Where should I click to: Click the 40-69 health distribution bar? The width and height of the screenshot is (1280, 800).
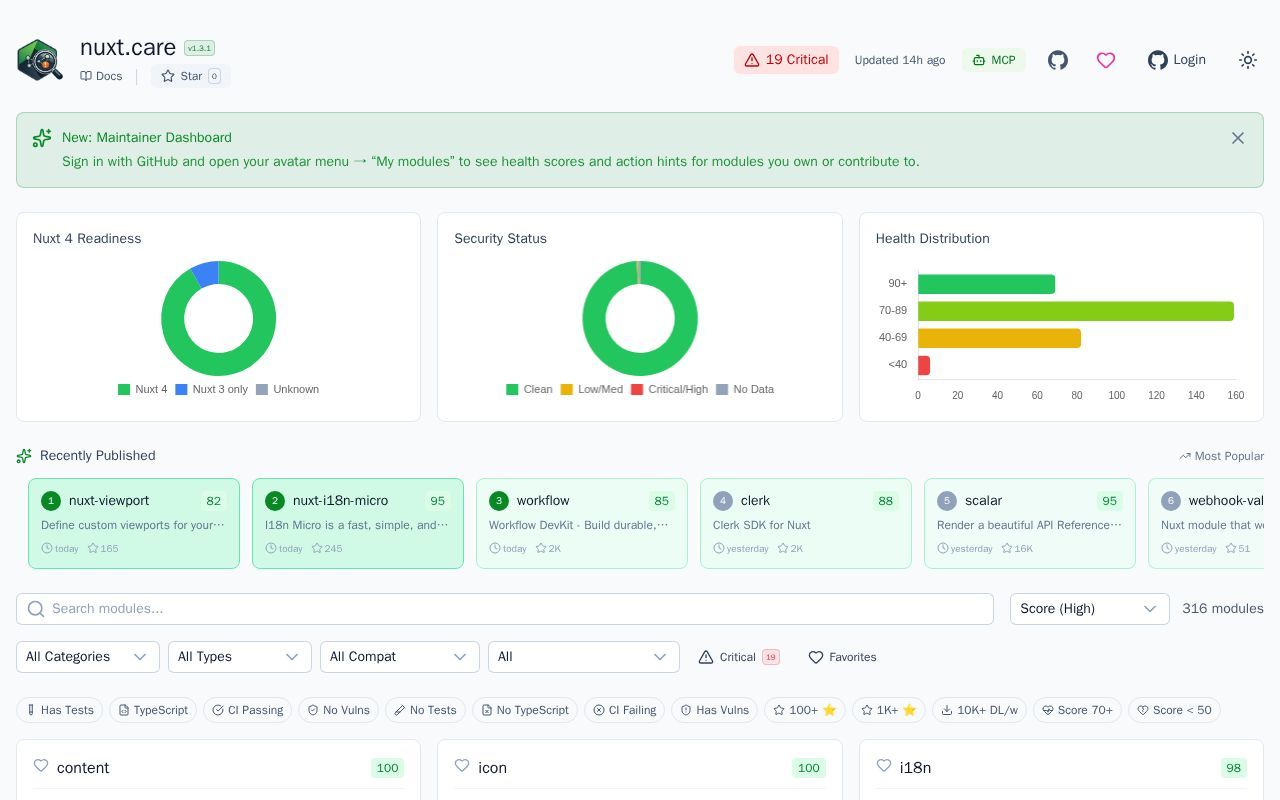click(x=999, y=338)
